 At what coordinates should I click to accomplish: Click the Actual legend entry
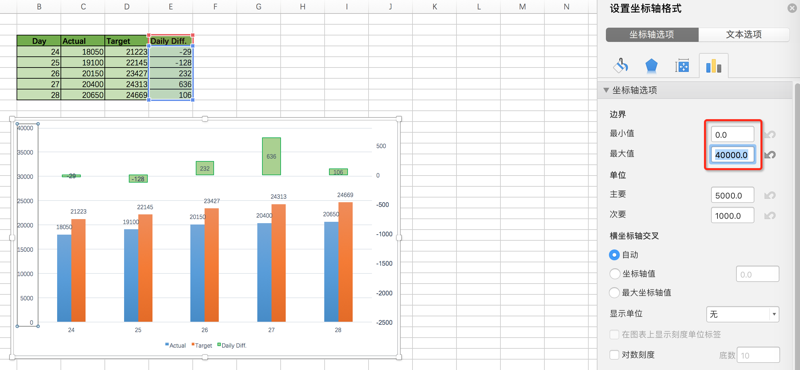(176, 346)
